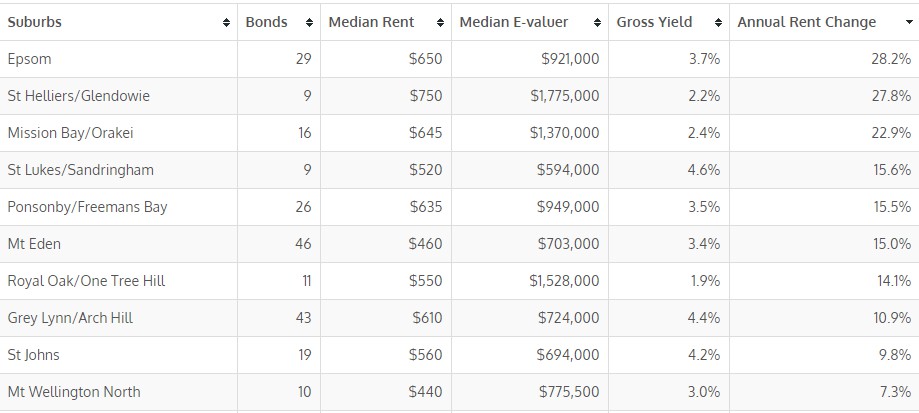The height and width of the screenshot is (413, 919).
Task: Click the sort arrows in Suburbs header
Action: click(x=225, y=22)
